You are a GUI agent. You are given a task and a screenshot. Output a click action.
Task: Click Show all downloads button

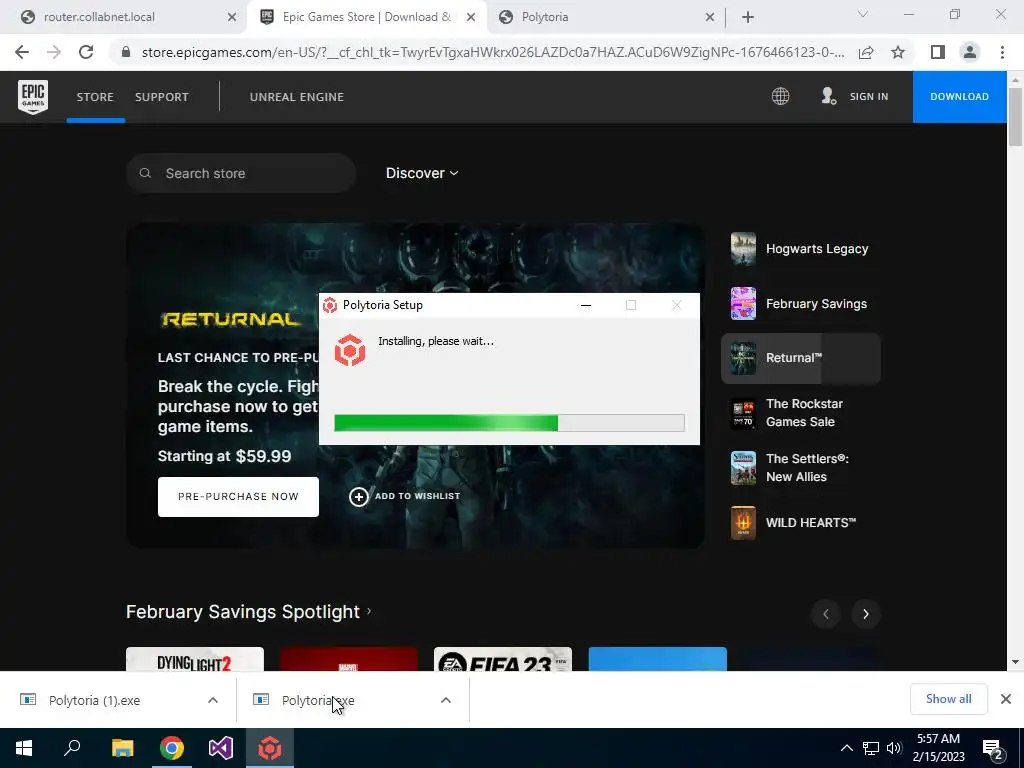pyautogui.click(x=948, y=699)
